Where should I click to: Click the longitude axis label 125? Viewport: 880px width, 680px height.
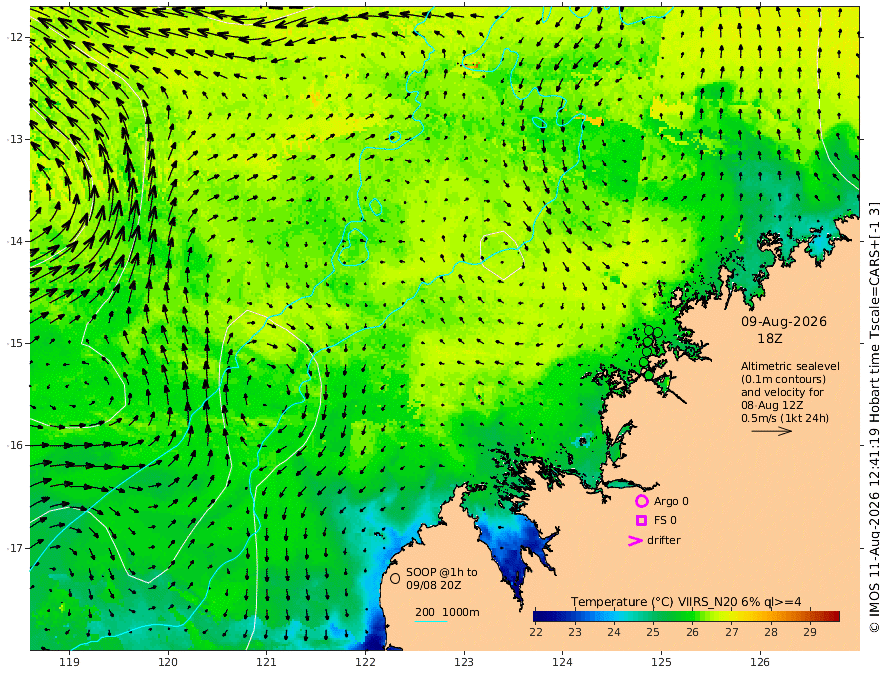coord(662,662)
